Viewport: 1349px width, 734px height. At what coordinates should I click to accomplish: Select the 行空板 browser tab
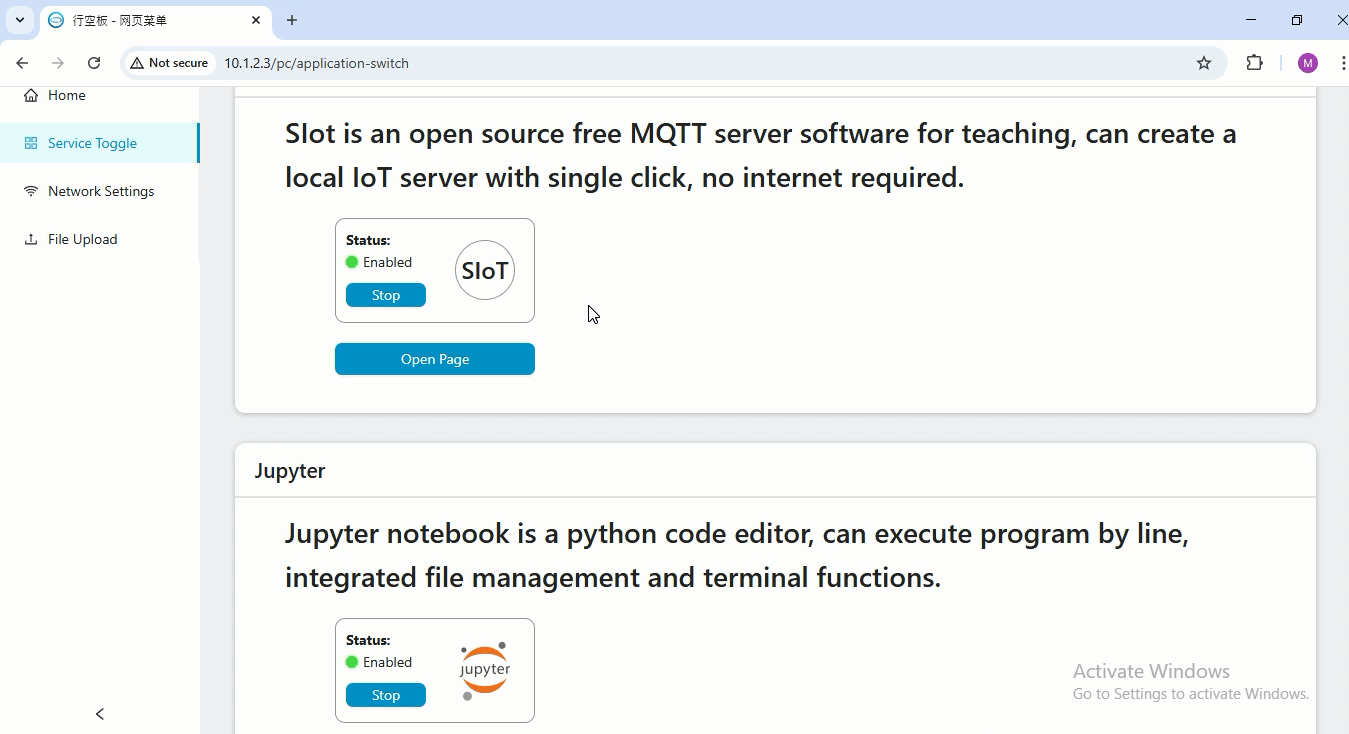(x=155, y=20)
